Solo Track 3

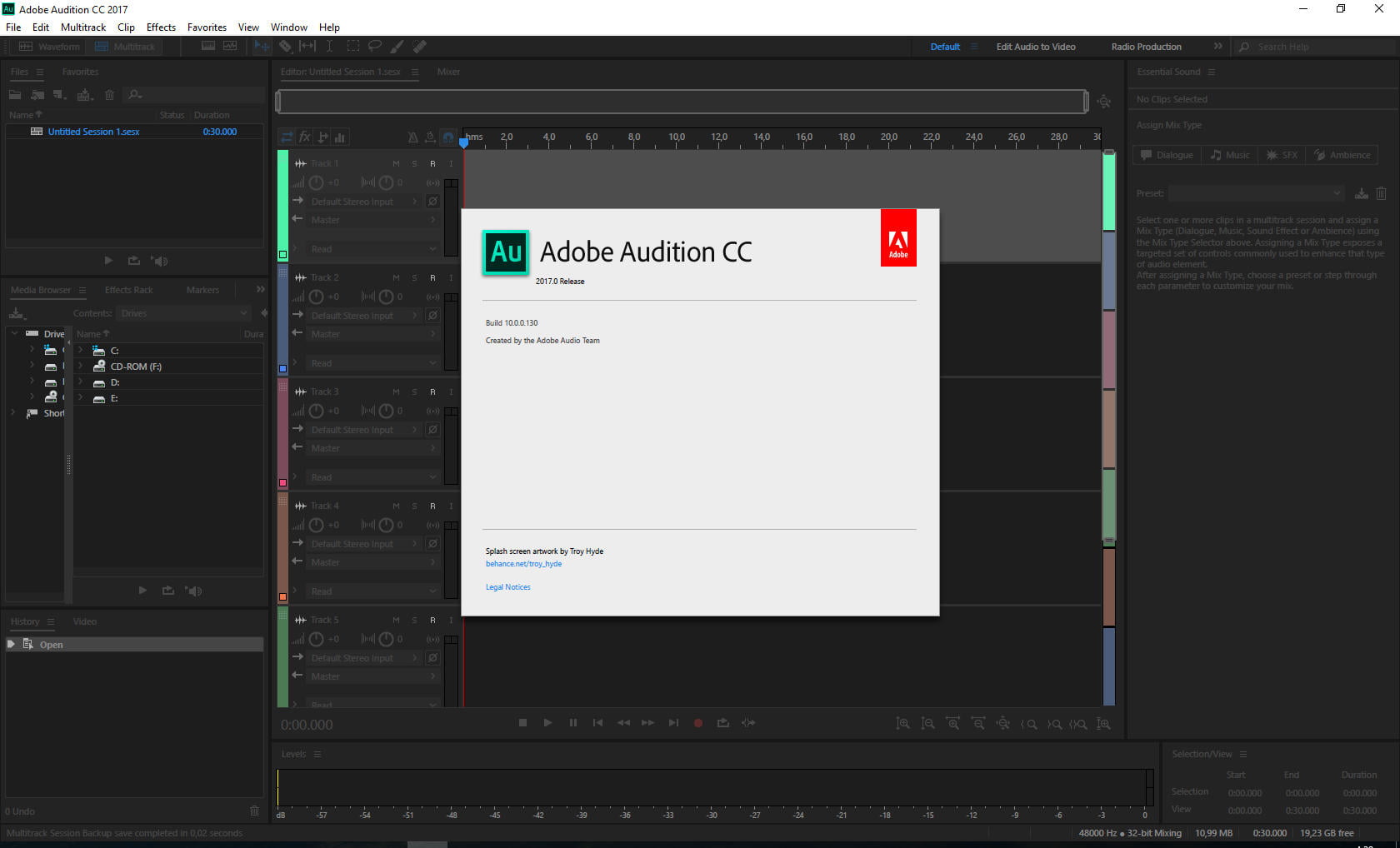pyautogui.click(x=414, y=392)
